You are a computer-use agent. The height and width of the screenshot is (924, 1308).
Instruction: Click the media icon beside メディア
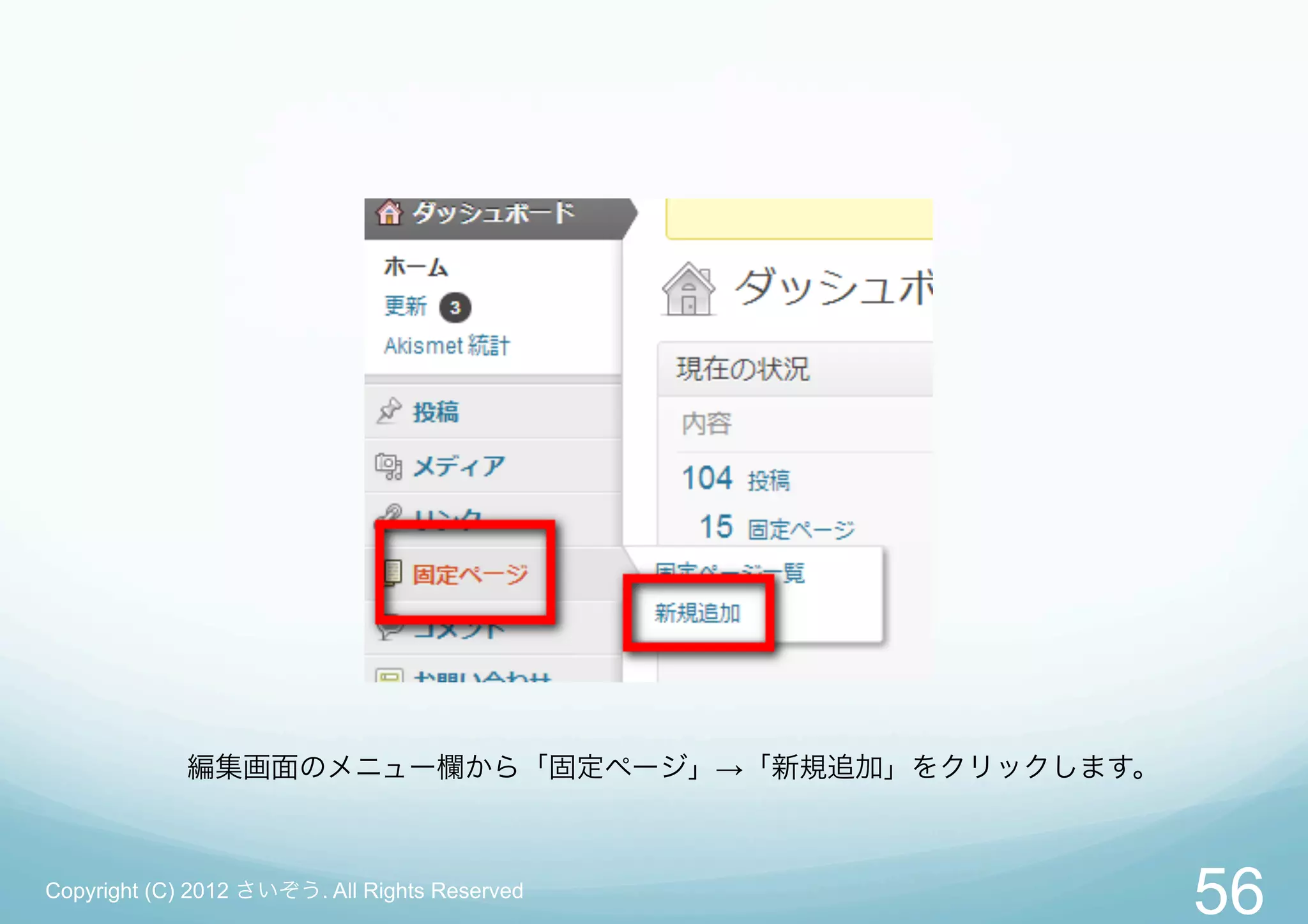[x=388, y=466]
